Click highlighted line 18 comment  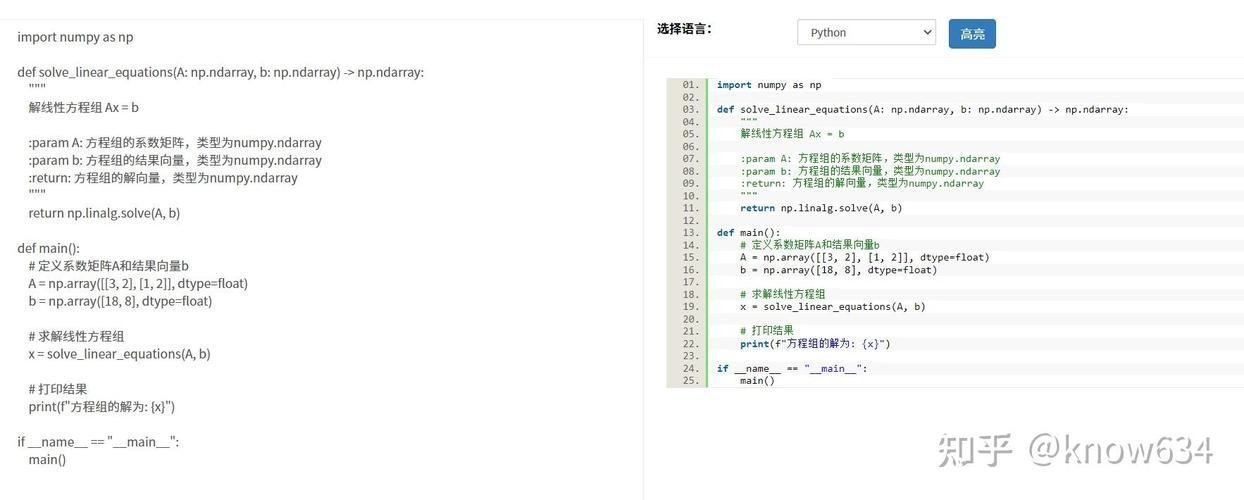coord(783,294)
